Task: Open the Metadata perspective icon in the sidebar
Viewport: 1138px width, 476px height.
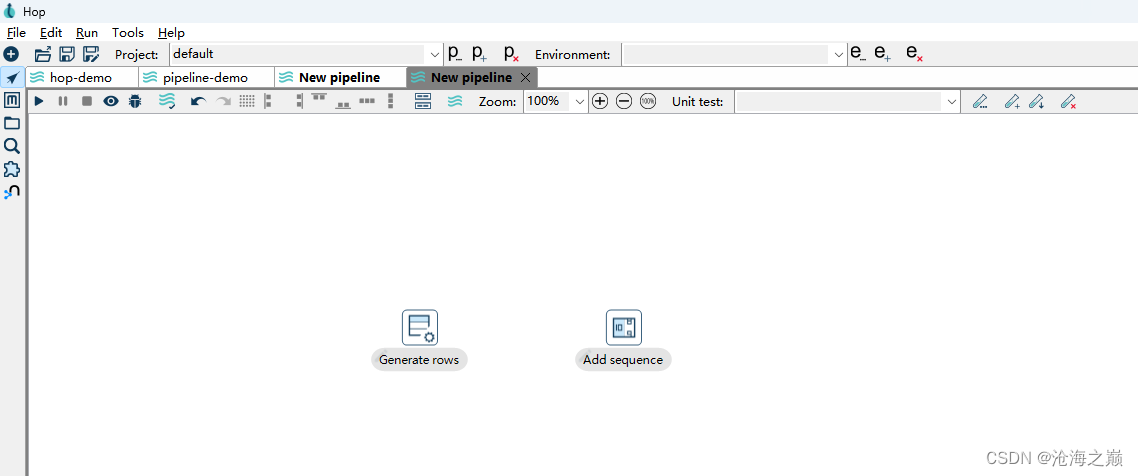Action: 12,100
